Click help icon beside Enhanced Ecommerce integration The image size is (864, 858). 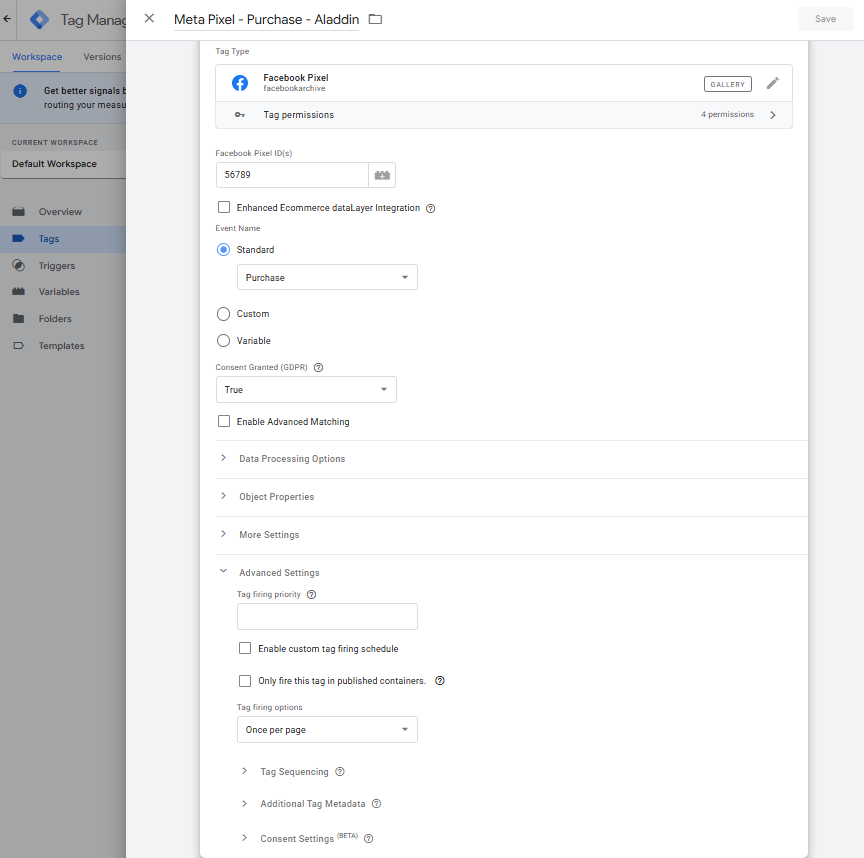tap(431, 208)
